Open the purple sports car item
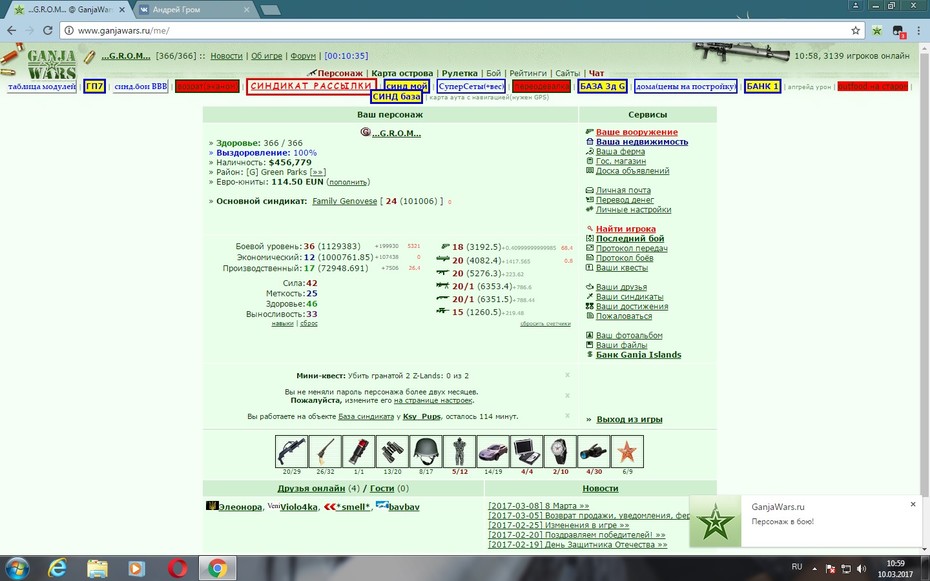This screenshot has width=930, height=581. click(x=493, y=451)
